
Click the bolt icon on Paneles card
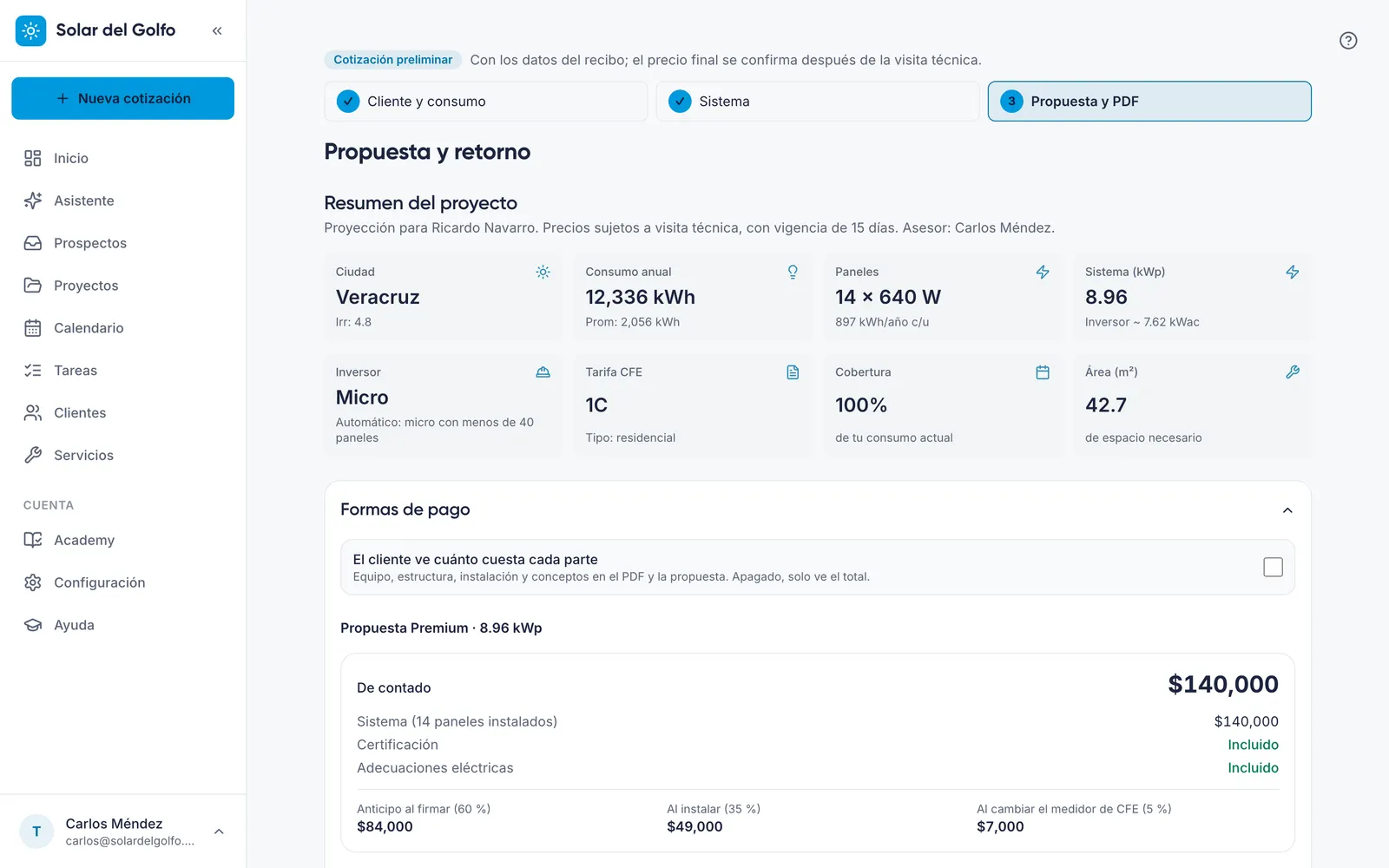click(x=1043, y=272)
